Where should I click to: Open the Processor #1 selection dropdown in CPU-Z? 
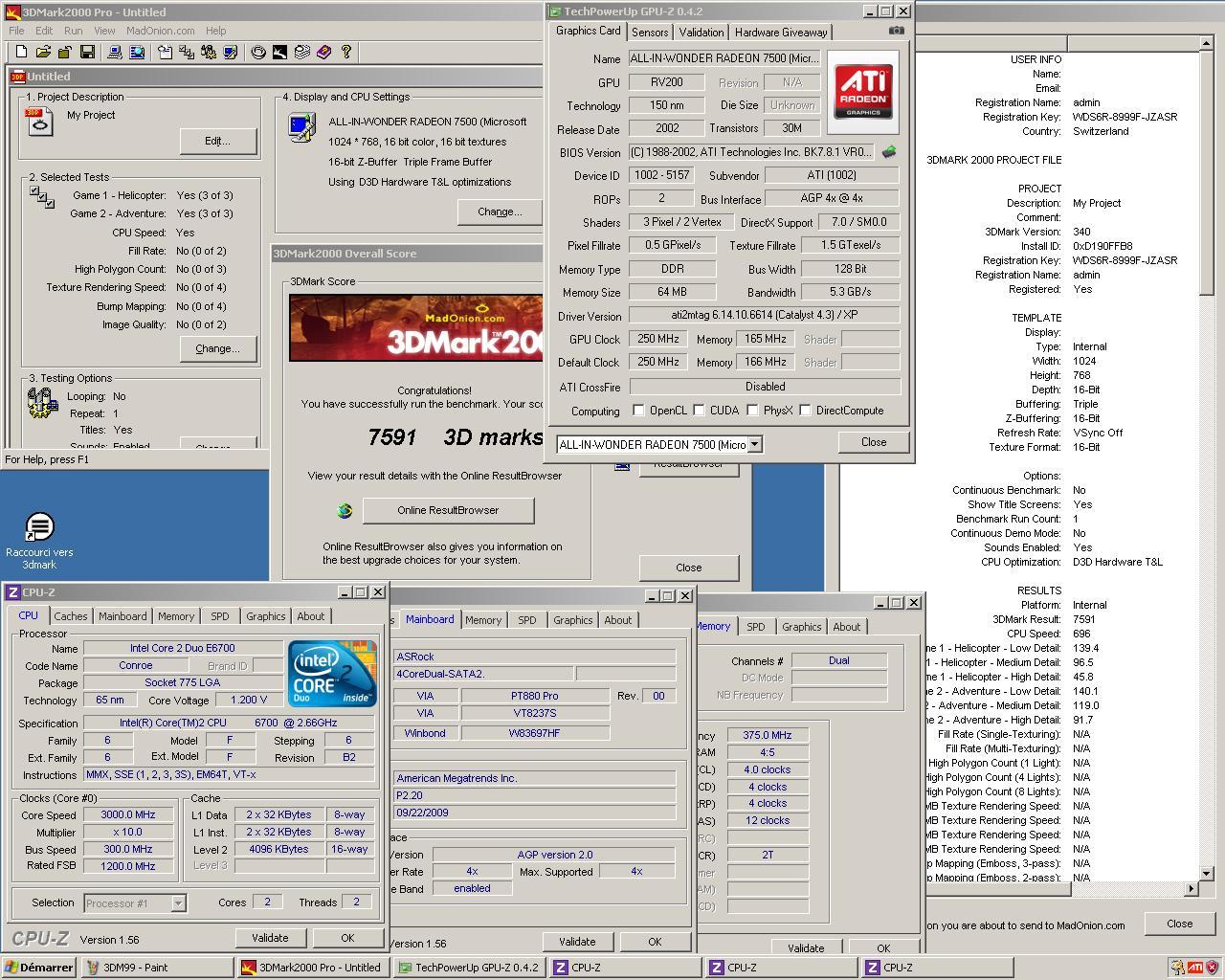coord(178,902)
